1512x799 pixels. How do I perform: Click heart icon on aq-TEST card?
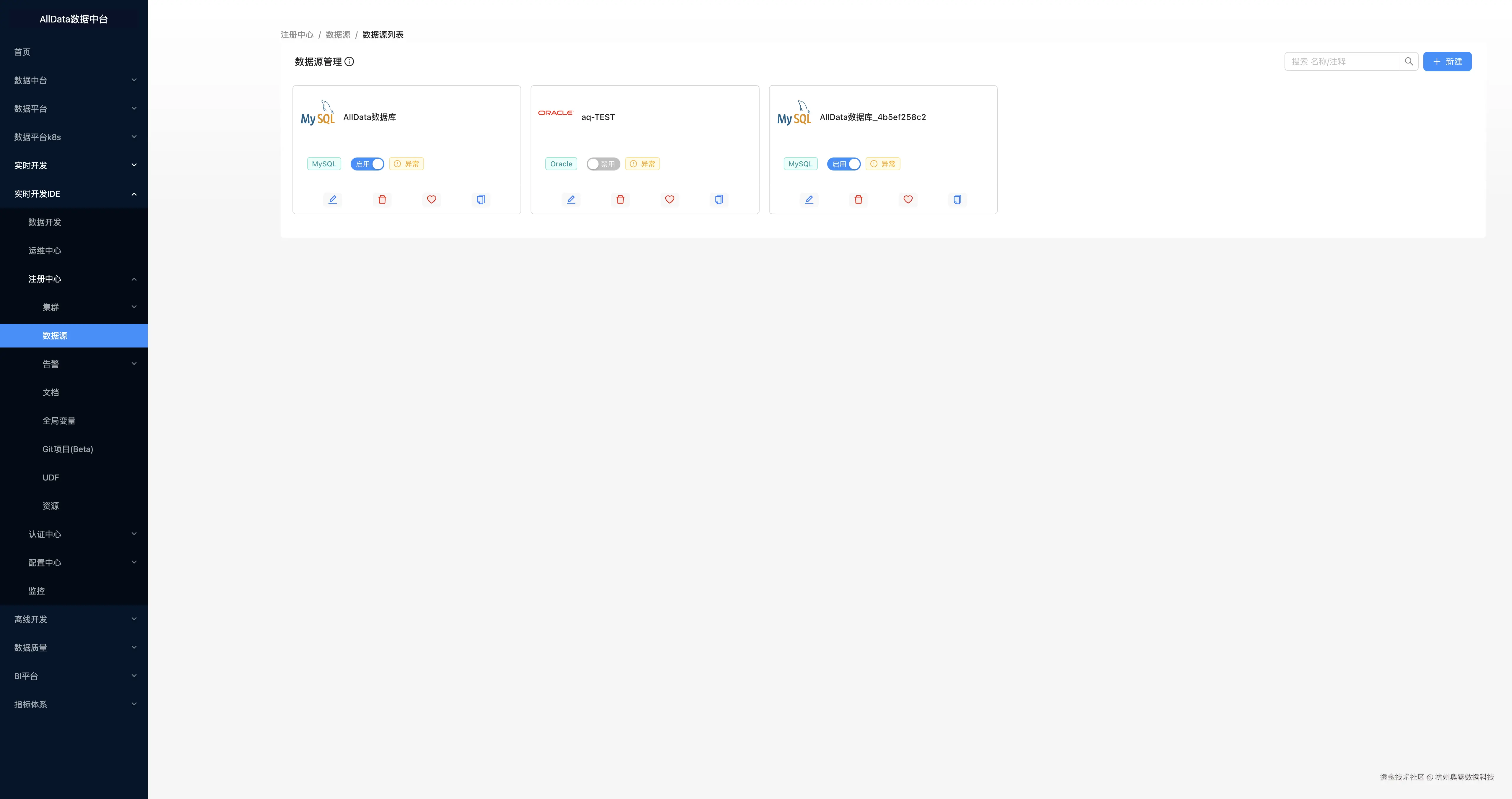click(x=669, y=200)
